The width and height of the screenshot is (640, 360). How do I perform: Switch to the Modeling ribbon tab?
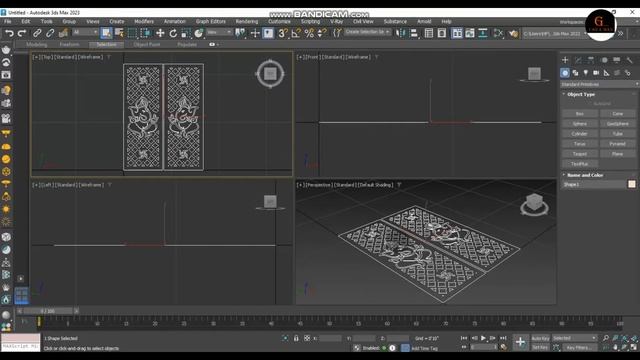36,44
